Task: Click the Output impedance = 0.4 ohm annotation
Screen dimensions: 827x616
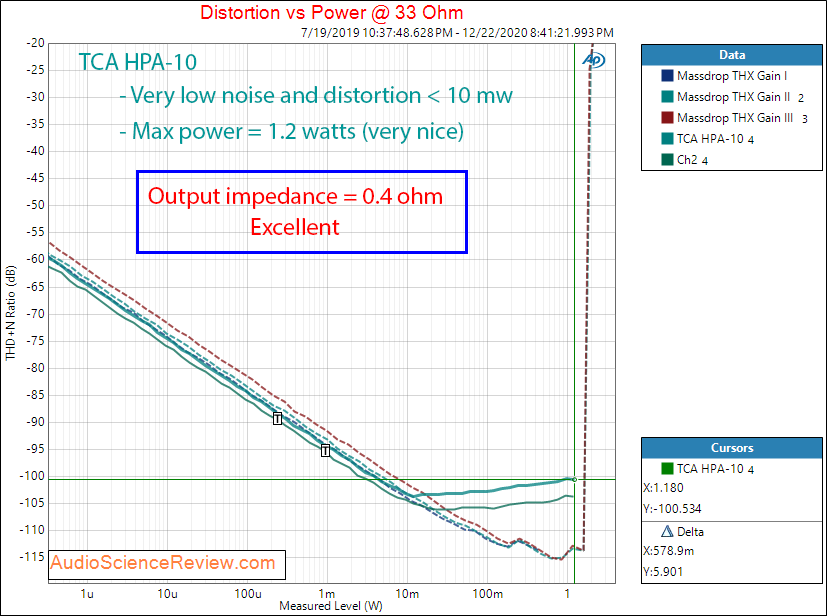Action: point(295,196)
